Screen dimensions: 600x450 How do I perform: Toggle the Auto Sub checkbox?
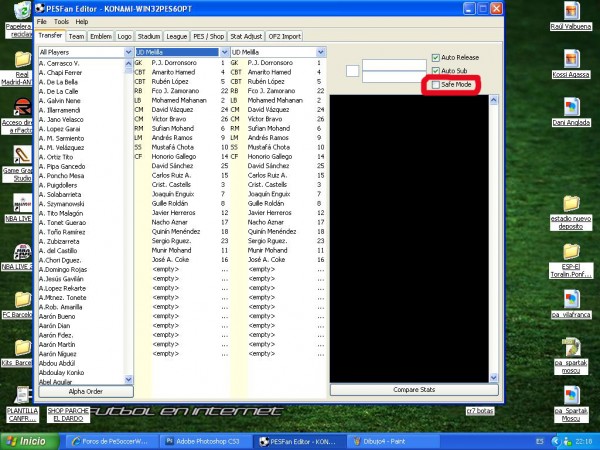(435, 71)
